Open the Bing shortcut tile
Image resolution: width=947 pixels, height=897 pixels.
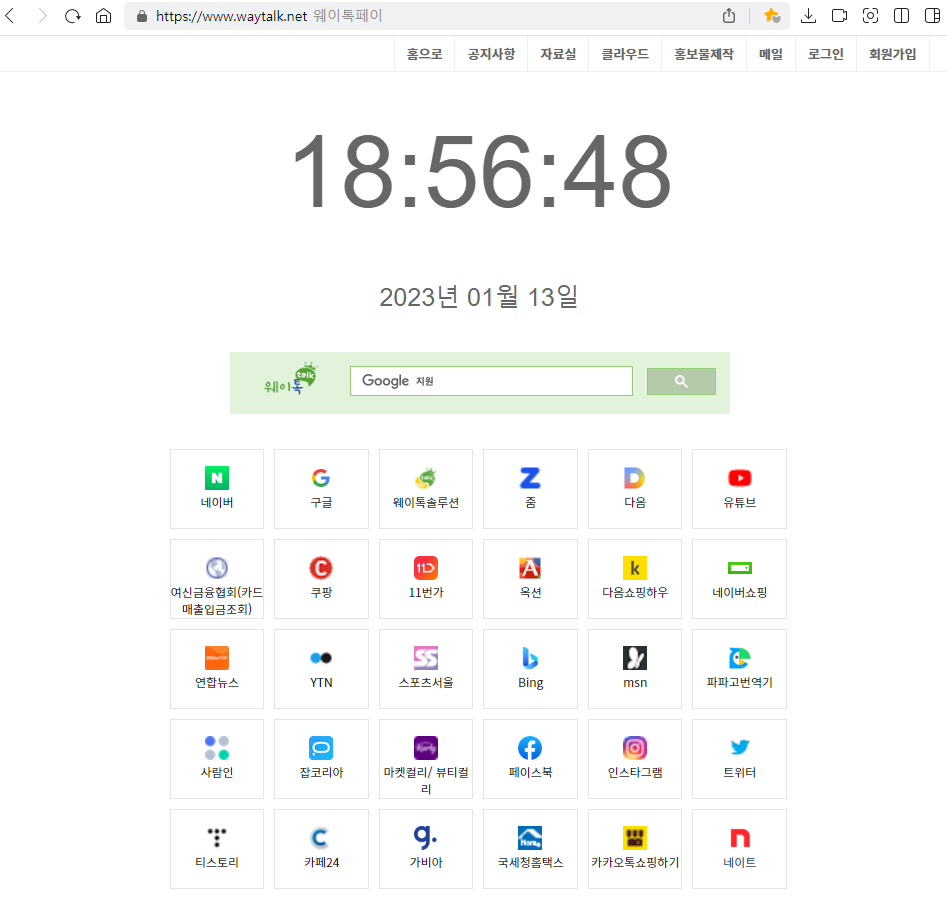pos(530,669)
